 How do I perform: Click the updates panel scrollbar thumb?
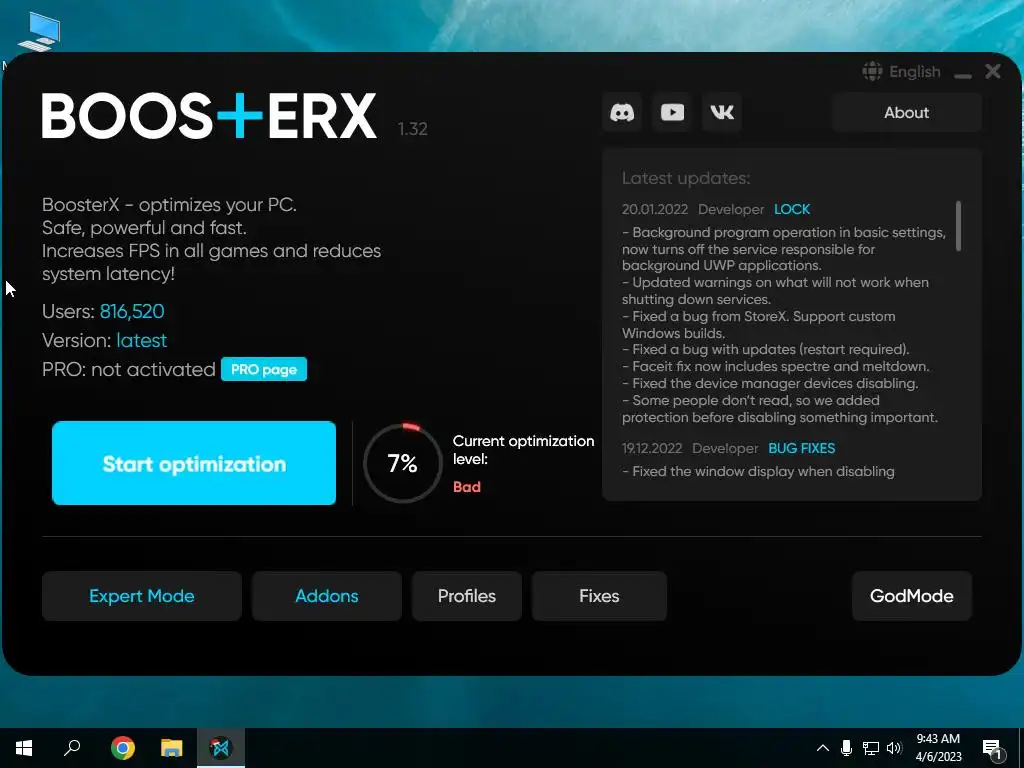[x=958, y=226]
